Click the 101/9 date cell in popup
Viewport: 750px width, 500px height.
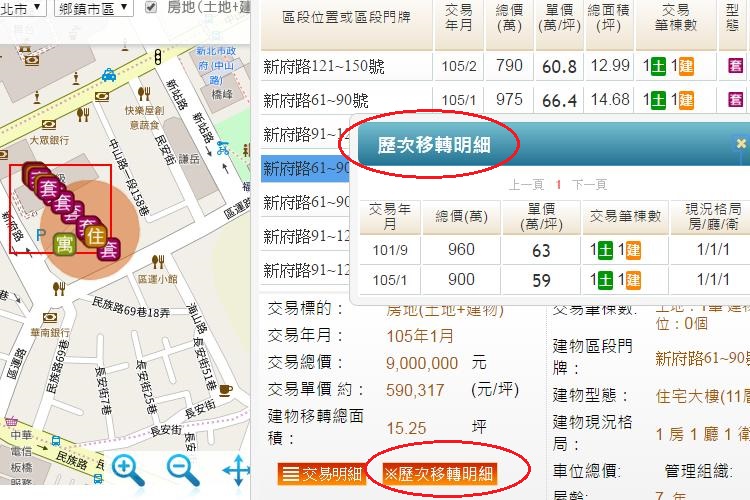pos(390,250)
